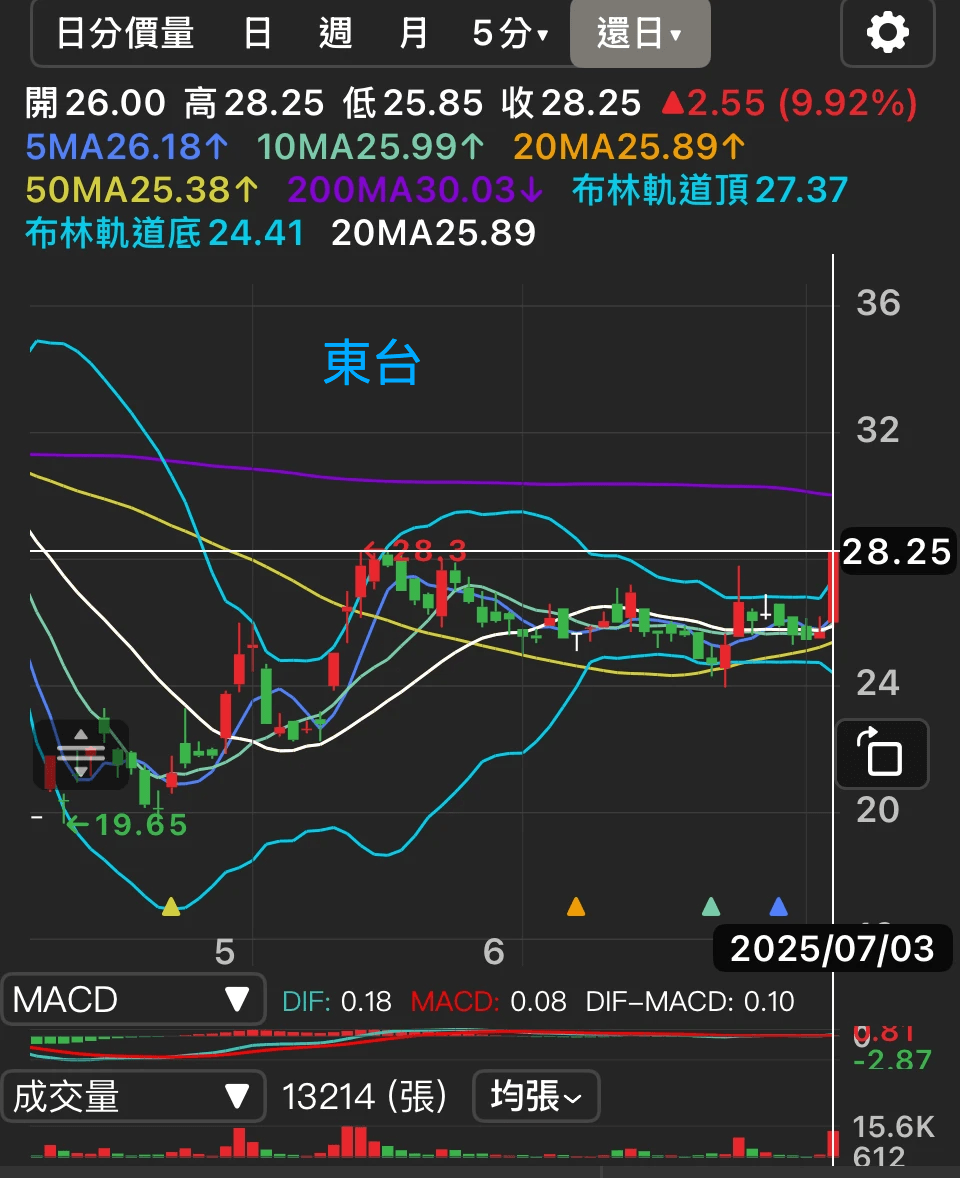Switch to 日 daily chart tab
The width and height of the screenshot is (960, 1178).
point(257,34)
